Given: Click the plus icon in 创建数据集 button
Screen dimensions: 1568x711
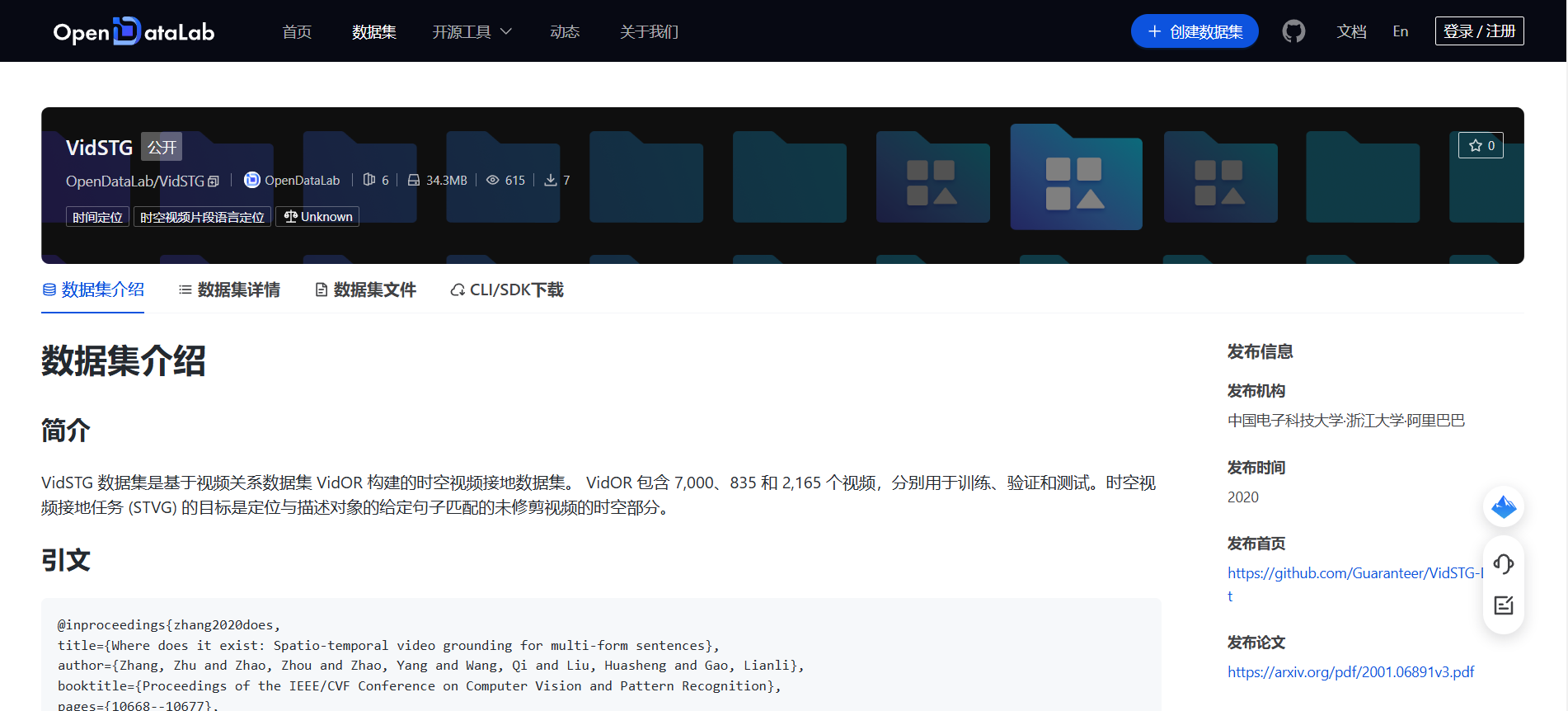Looking at the screenshot, I should (x=1154, y=31).
